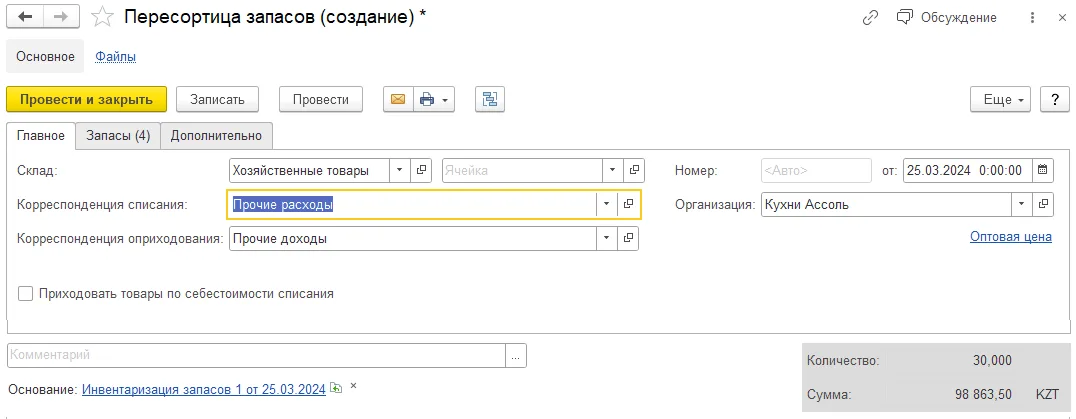Click the Ячейка input field
Viewport: 1076px width, 419px height.
tap(522, 171)
